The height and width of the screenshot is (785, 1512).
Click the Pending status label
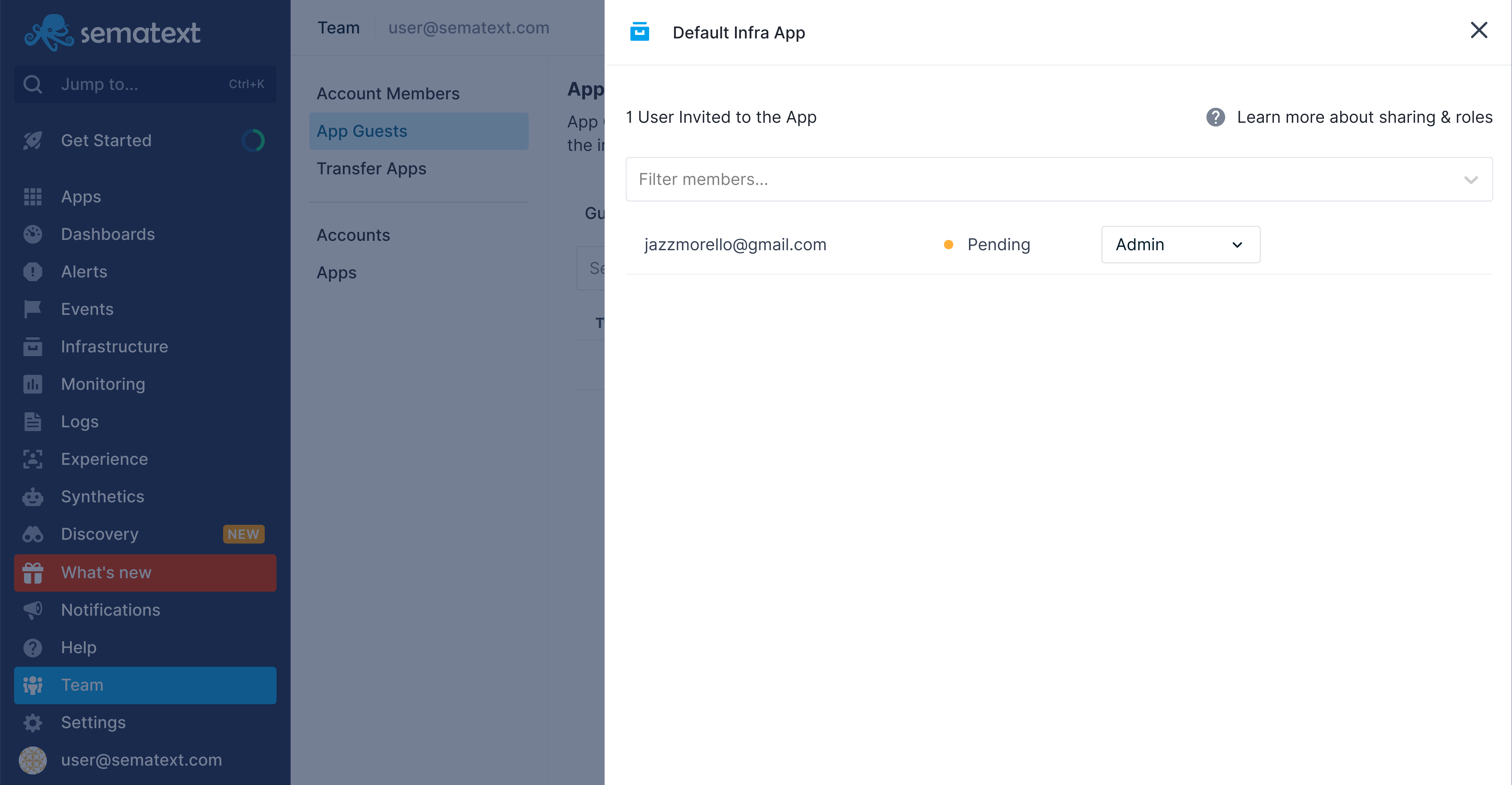click(998, 245)
